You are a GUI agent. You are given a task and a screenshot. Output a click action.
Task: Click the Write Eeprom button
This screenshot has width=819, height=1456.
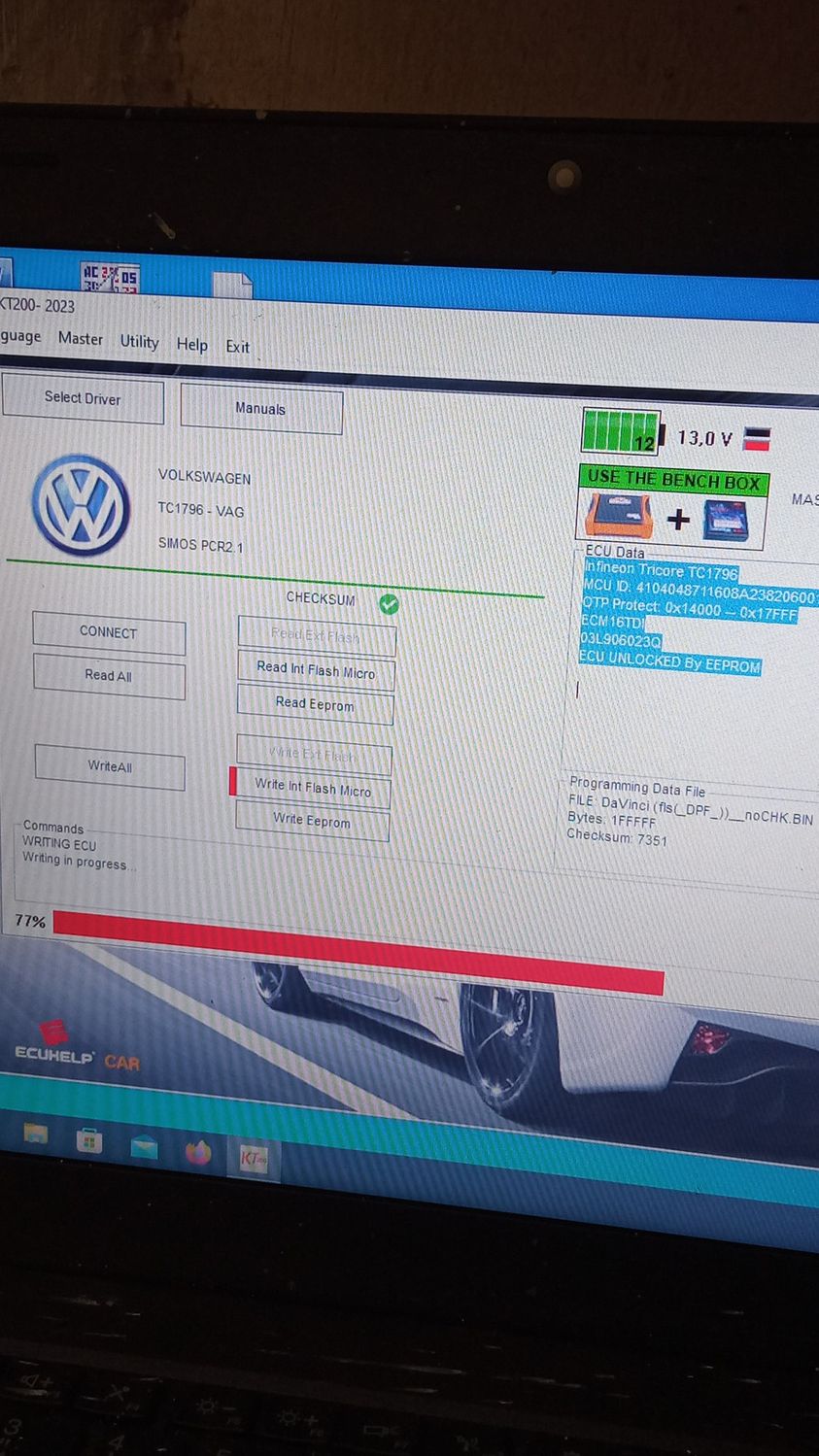point(312,821)
